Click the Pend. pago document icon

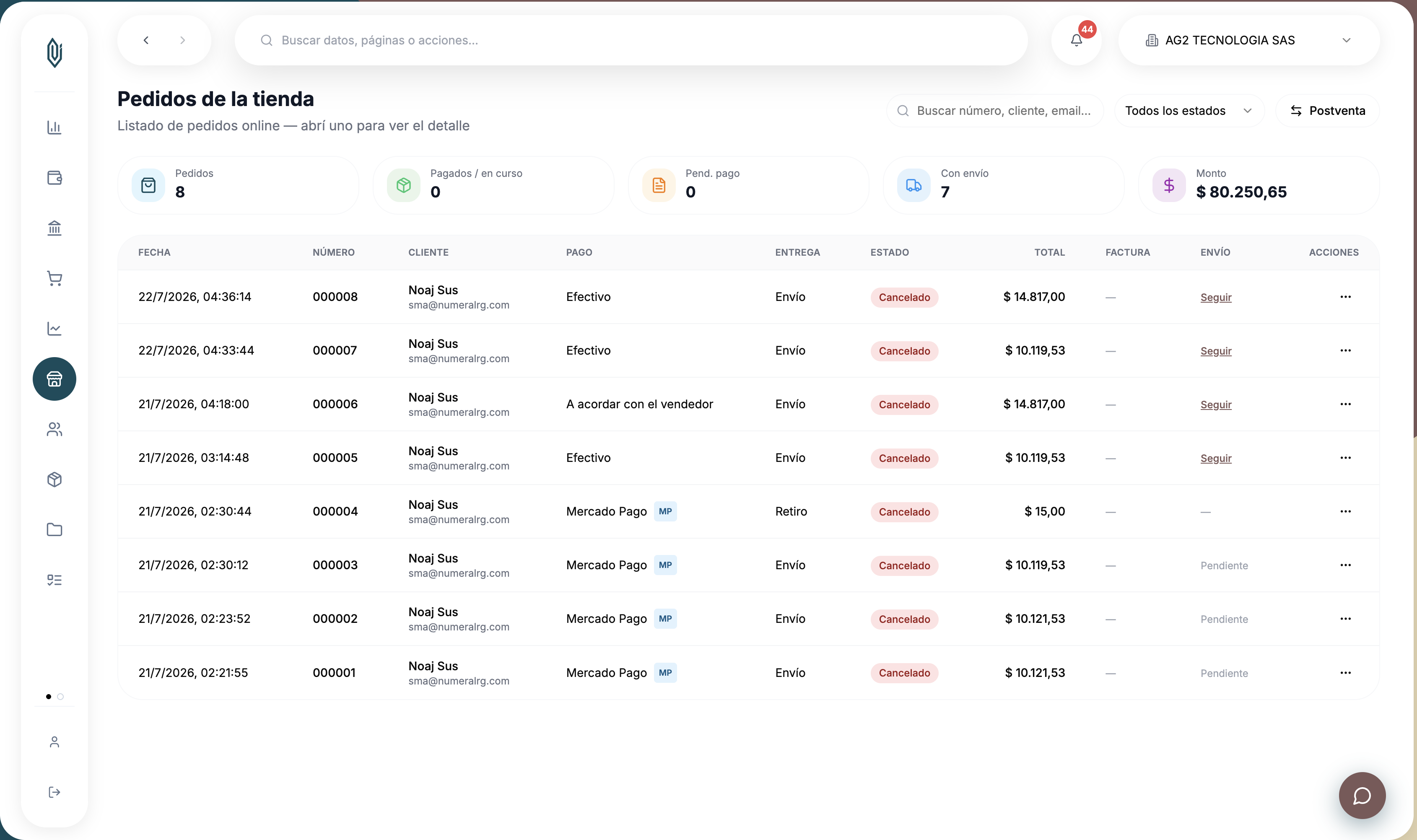[659, 185]
